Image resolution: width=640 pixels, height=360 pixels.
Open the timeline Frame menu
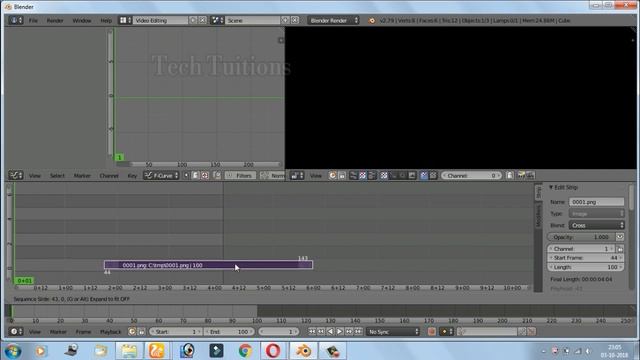pyautogui.click(x=83, y=332)
